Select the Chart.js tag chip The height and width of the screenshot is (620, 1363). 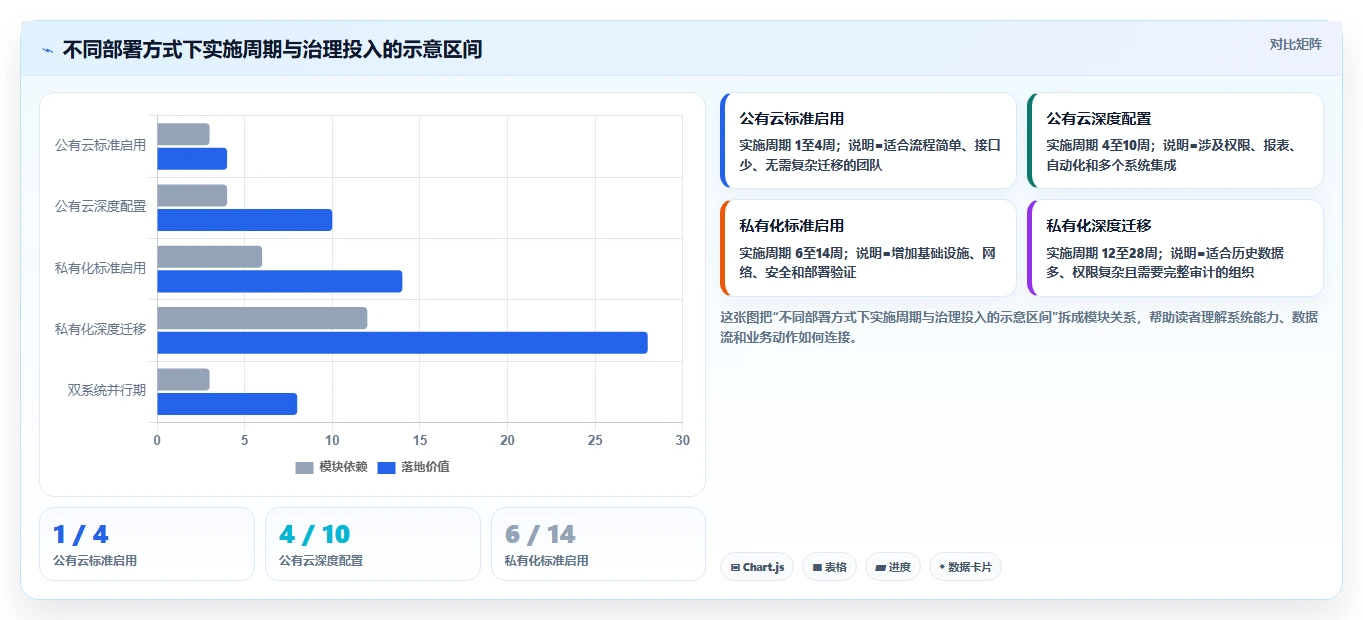pyautogui.click(x=757, y=567)
